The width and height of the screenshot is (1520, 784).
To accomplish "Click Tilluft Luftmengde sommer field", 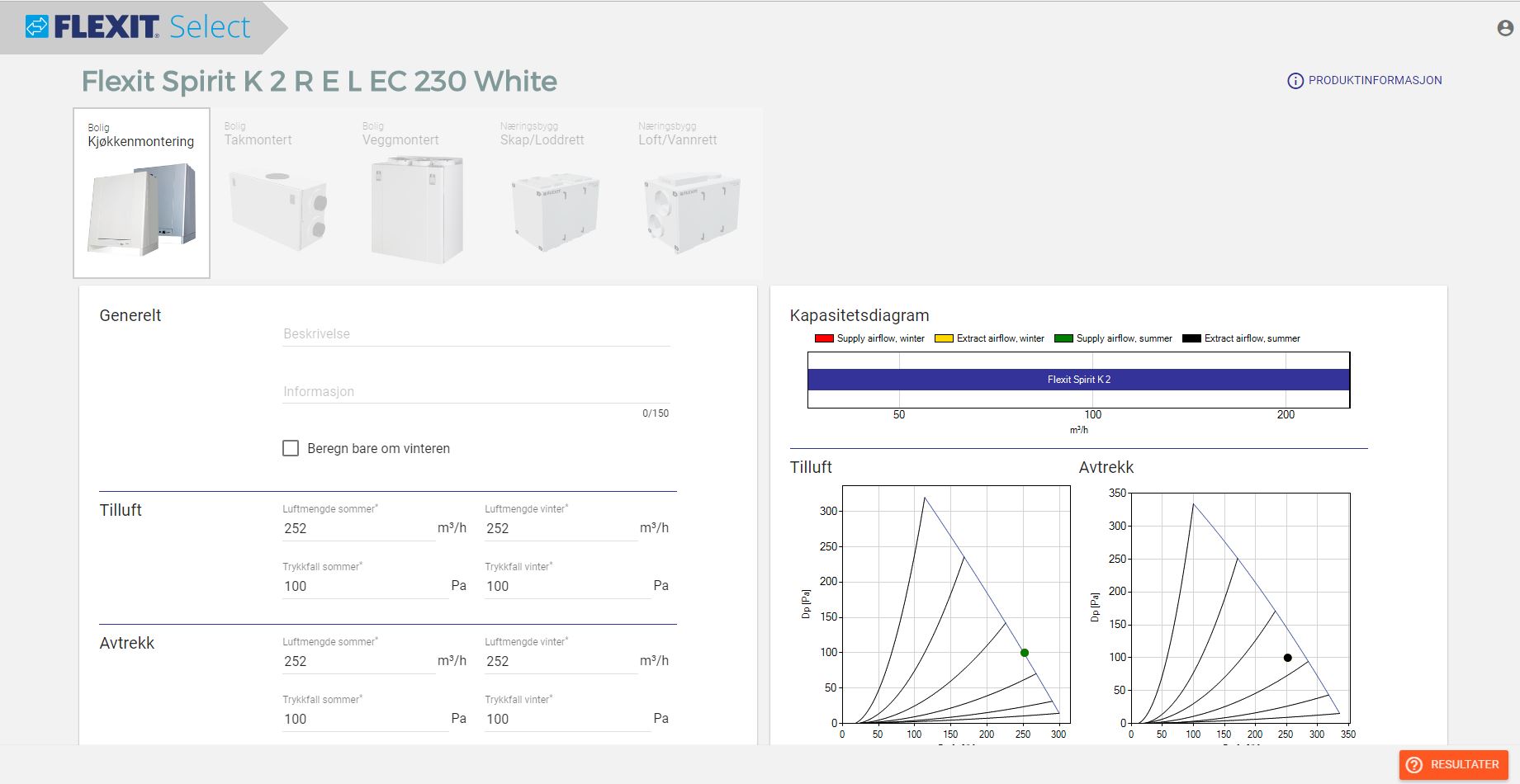I will (358, 528).
